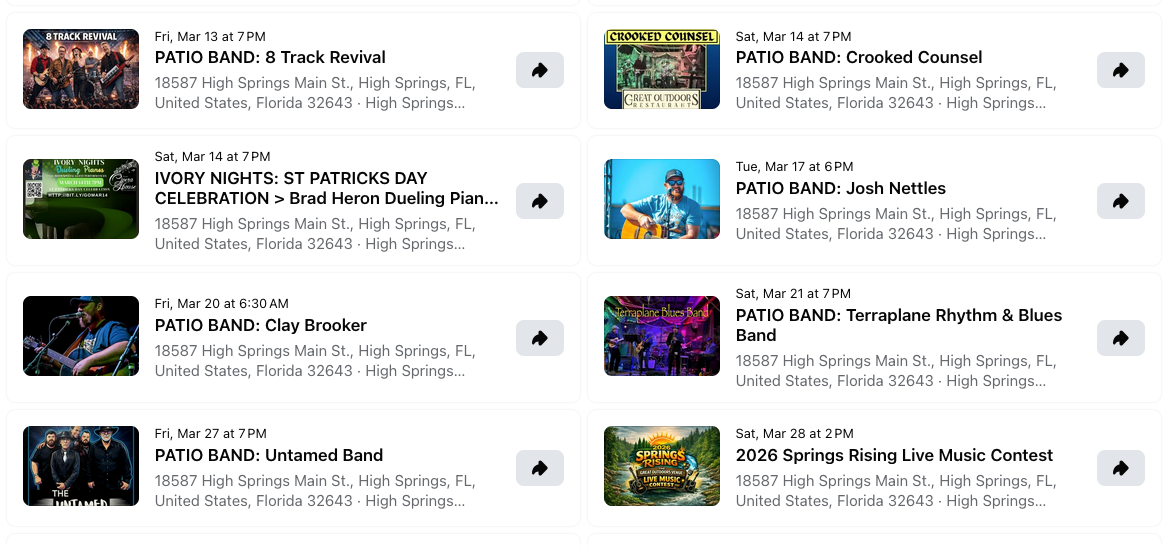Share the Untamed Band event

(x=540, y=468)
